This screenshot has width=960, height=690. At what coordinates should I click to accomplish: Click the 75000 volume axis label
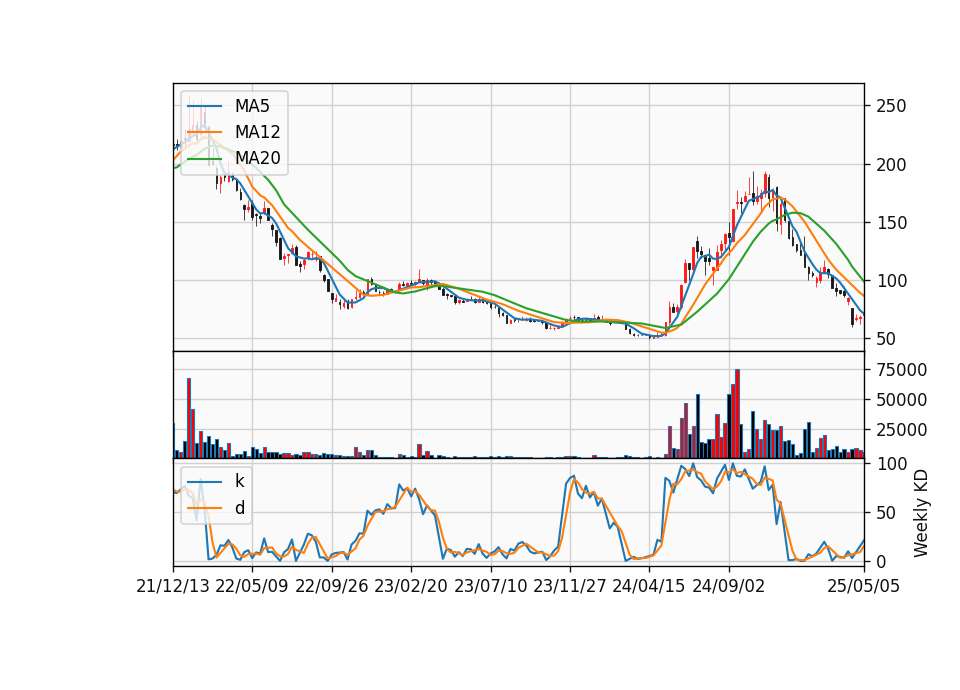(901, 370)
